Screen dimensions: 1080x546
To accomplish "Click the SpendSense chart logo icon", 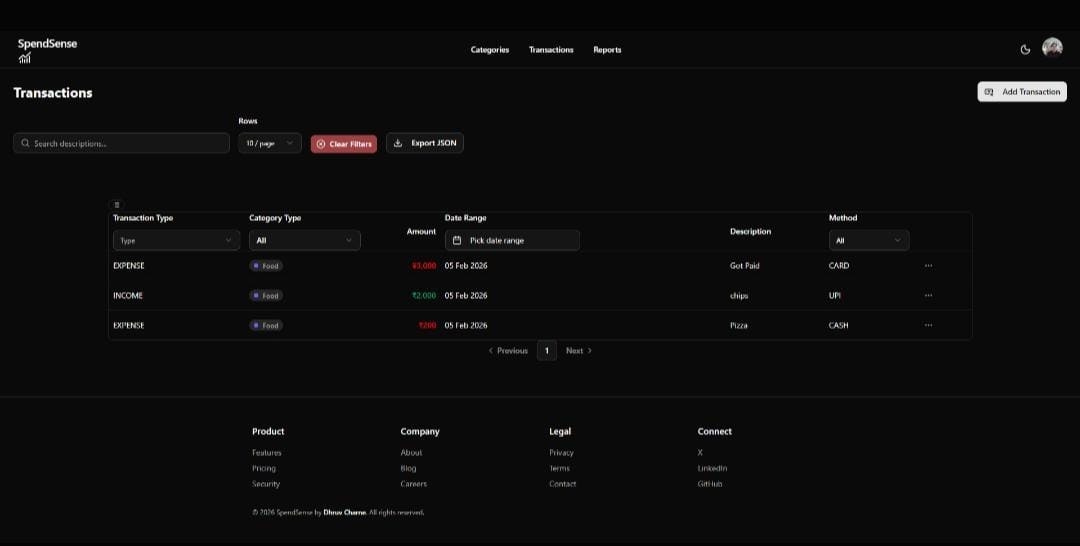I will [x=25, y=58].
